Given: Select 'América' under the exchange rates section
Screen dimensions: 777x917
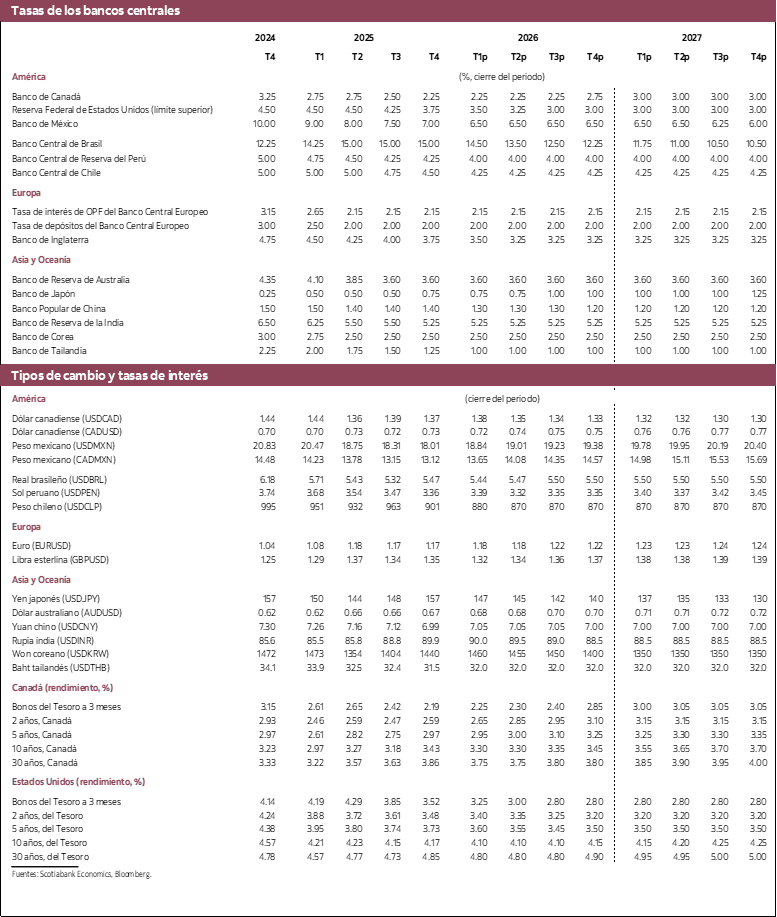Looking at the screenshot, I should click(29, 399).
